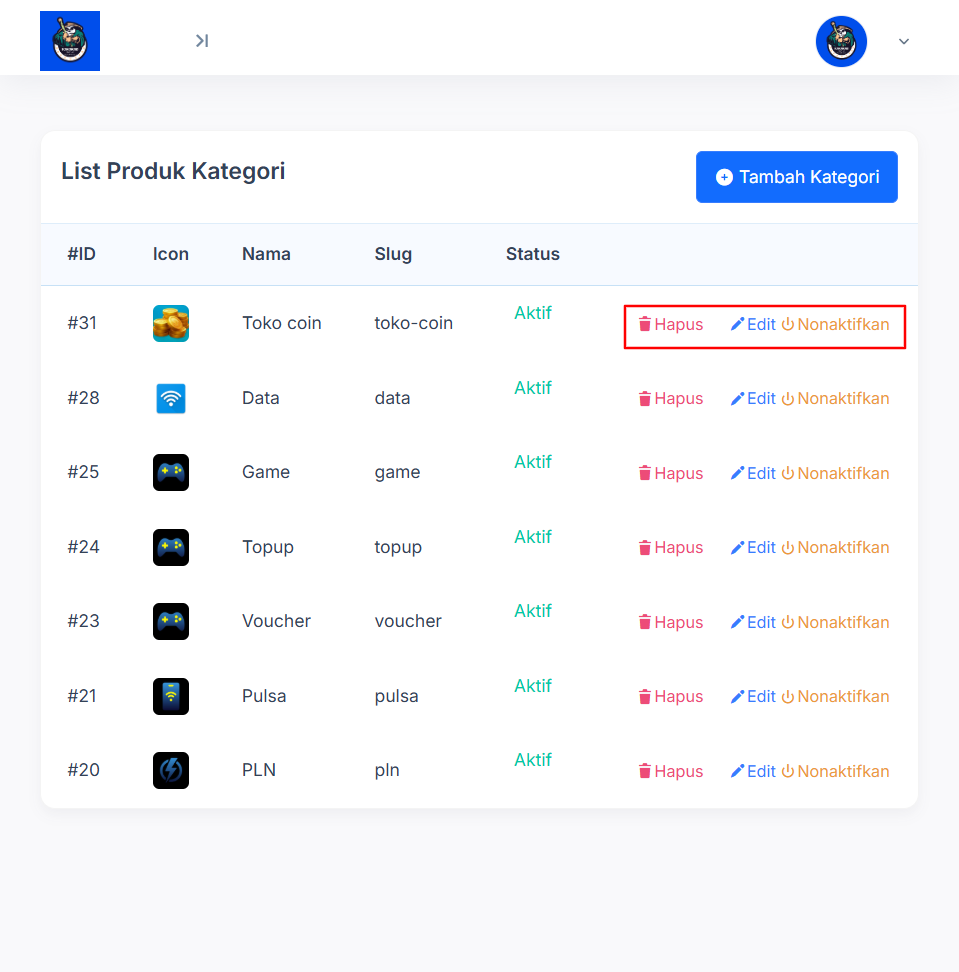Screen dimensions: 959x972
Task: Delete the Game category with Hapus
Action: coord(671,474)
